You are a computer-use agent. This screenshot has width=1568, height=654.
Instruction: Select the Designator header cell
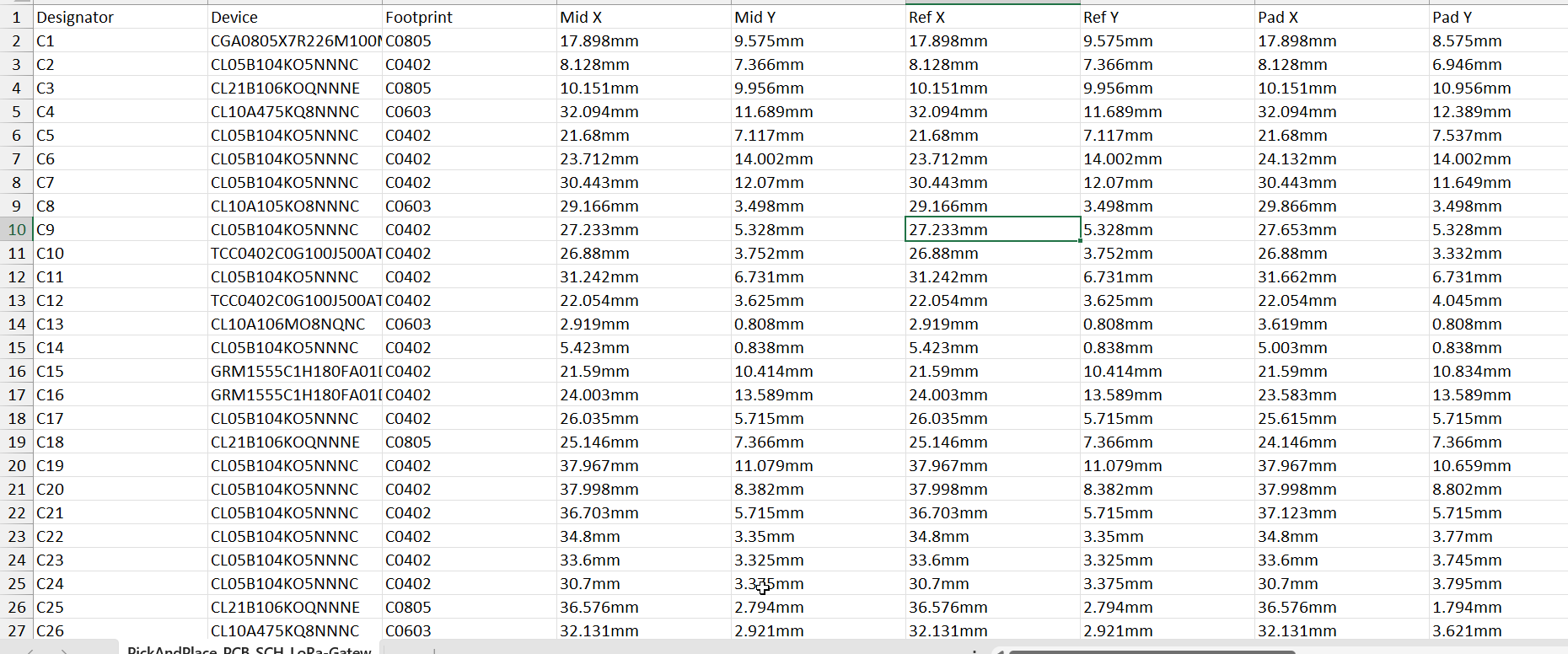tap(120, 17)
